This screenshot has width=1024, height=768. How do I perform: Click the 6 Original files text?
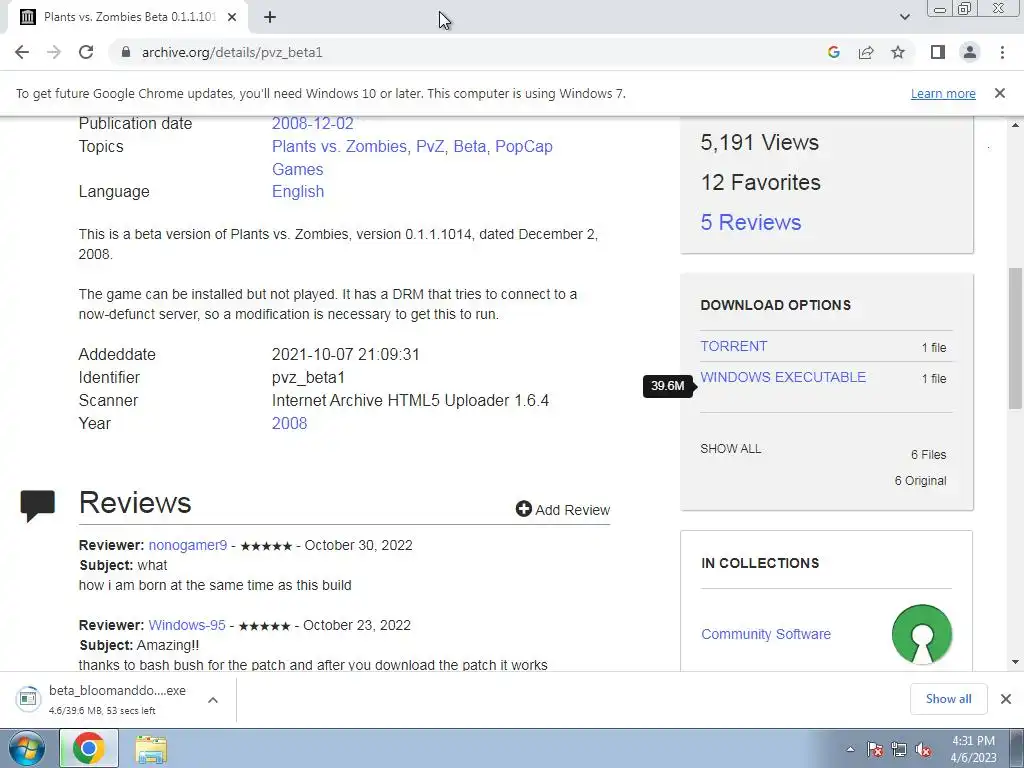[x=920, y=481]
